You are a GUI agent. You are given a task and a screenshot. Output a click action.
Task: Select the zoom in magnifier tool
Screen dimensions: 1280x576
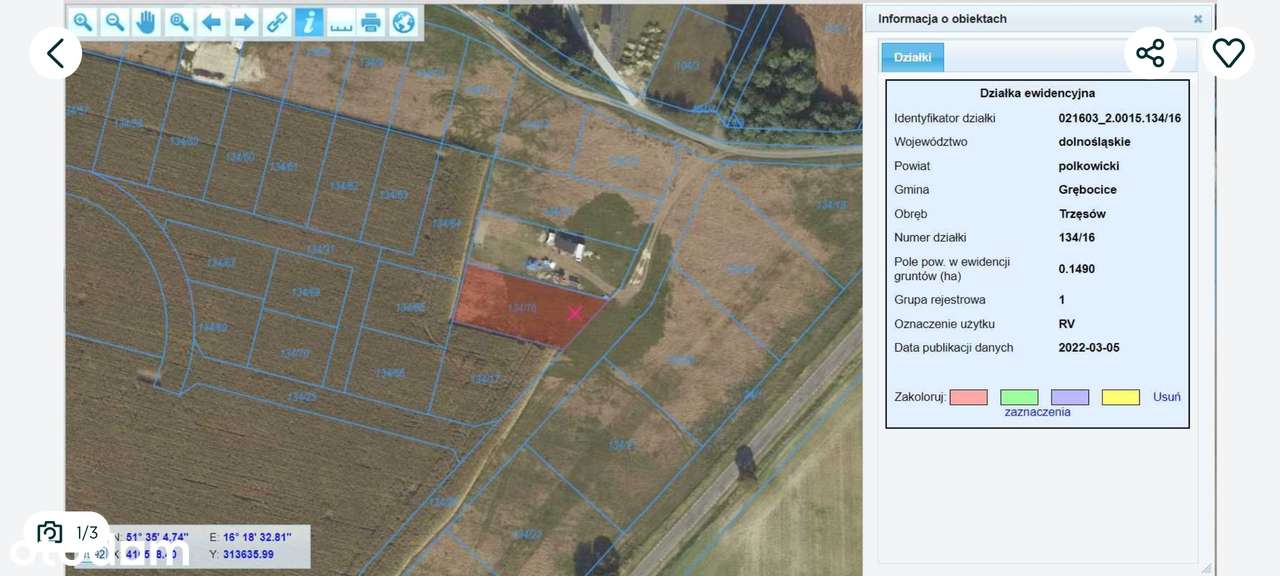(x=83, y=22)
